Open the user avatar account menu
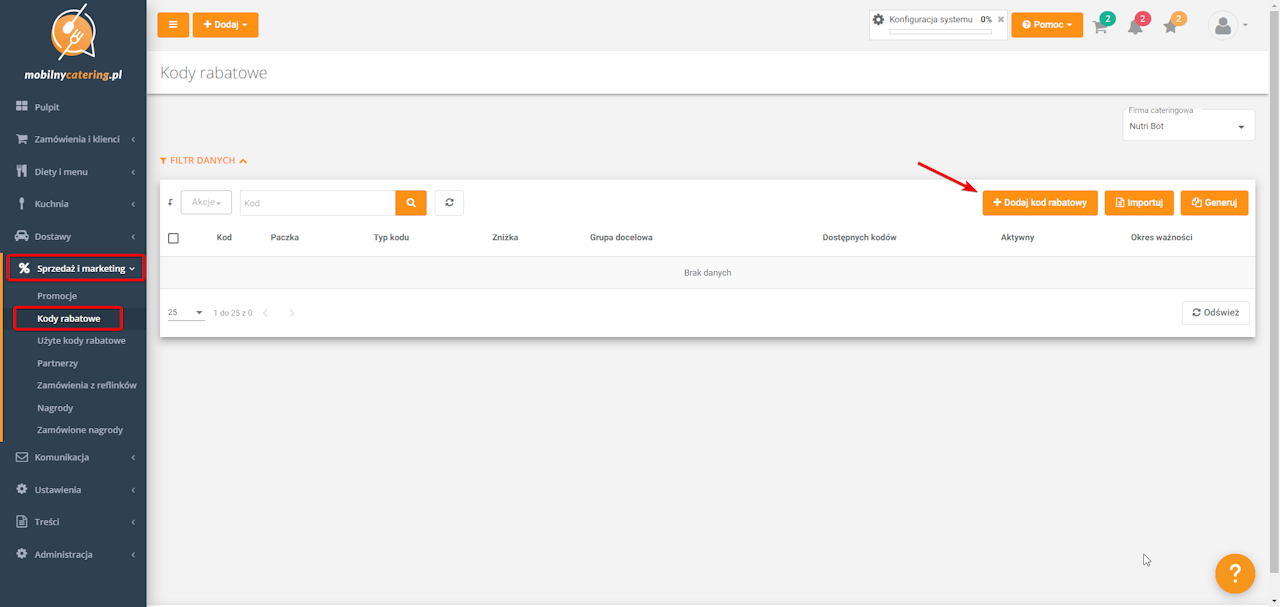 click(1227, 25)
